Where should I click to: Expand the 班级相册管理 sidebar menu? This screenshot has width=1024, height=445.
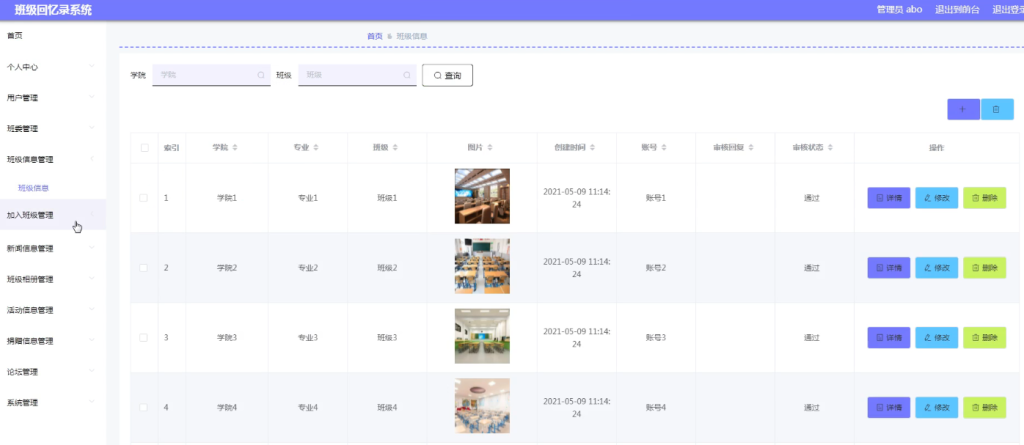point(53,279)
